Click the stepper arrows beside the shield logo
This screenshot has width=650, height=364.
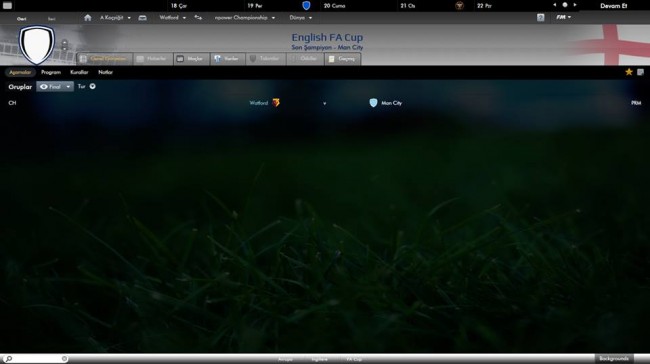point(64,45)
